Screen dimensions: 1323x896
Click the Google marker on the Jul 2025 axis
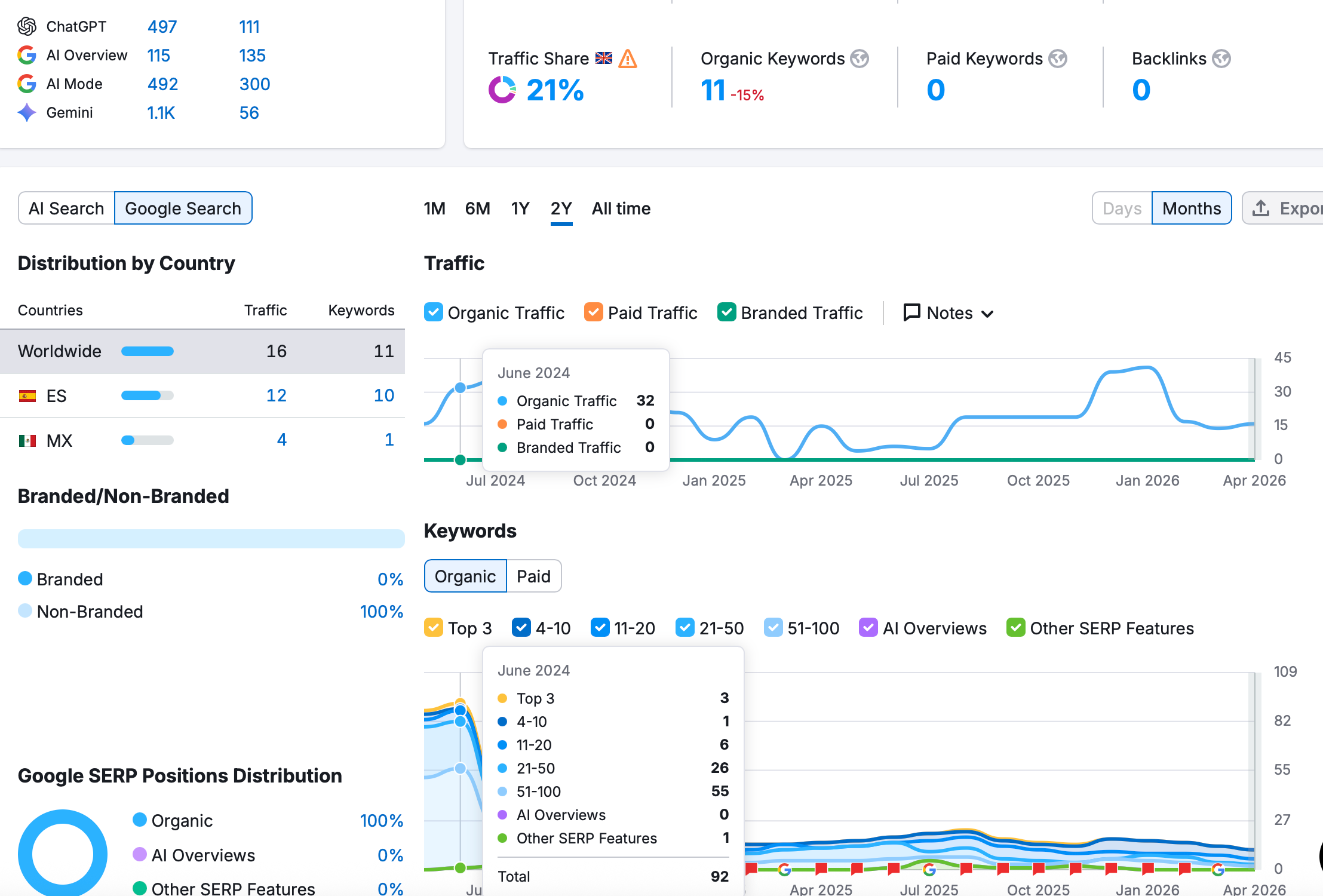pyautogui.click(x=929, y=869)
